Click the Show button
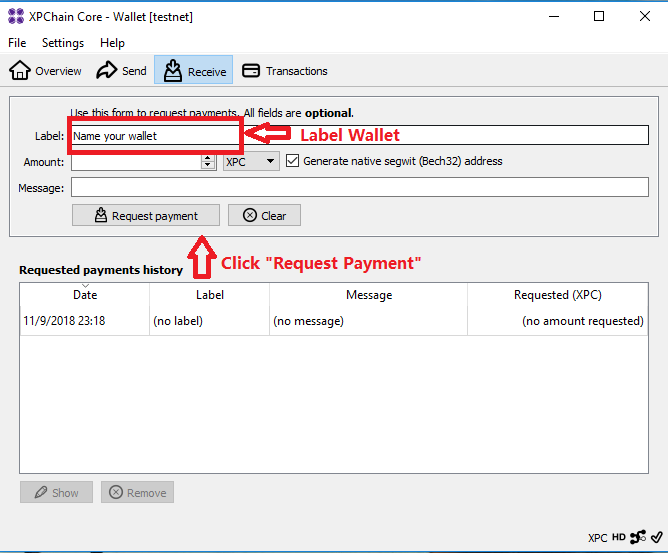Viewport: 668px width, 553px height. [56, 493]
